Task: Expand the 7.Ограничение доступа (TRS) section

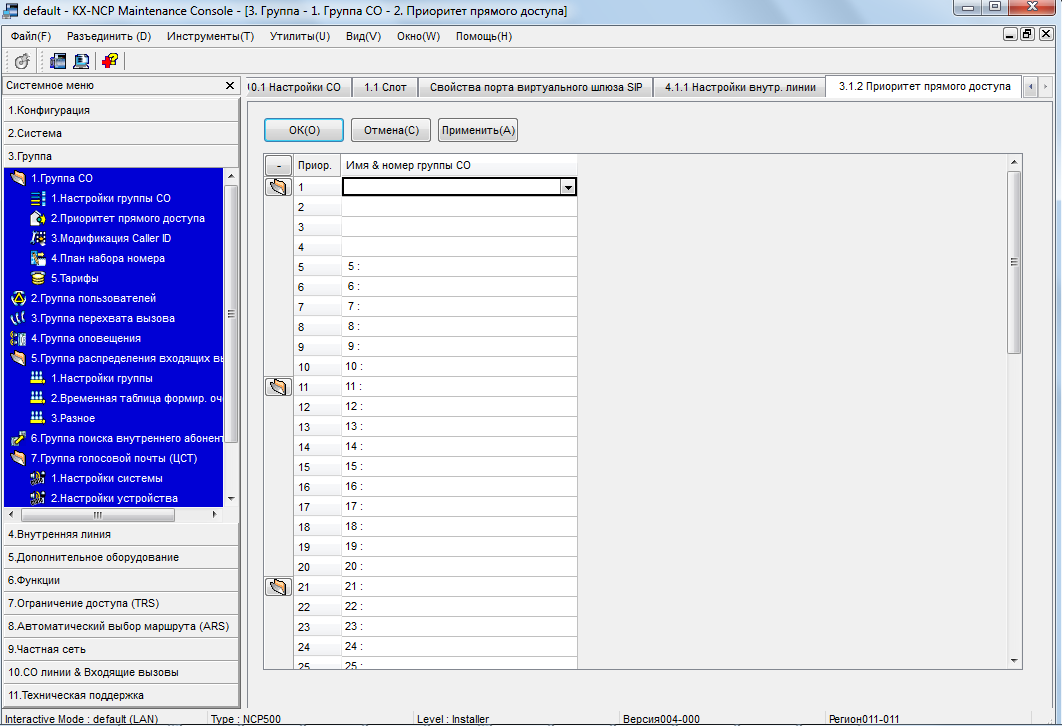Action: coord(82,603)
